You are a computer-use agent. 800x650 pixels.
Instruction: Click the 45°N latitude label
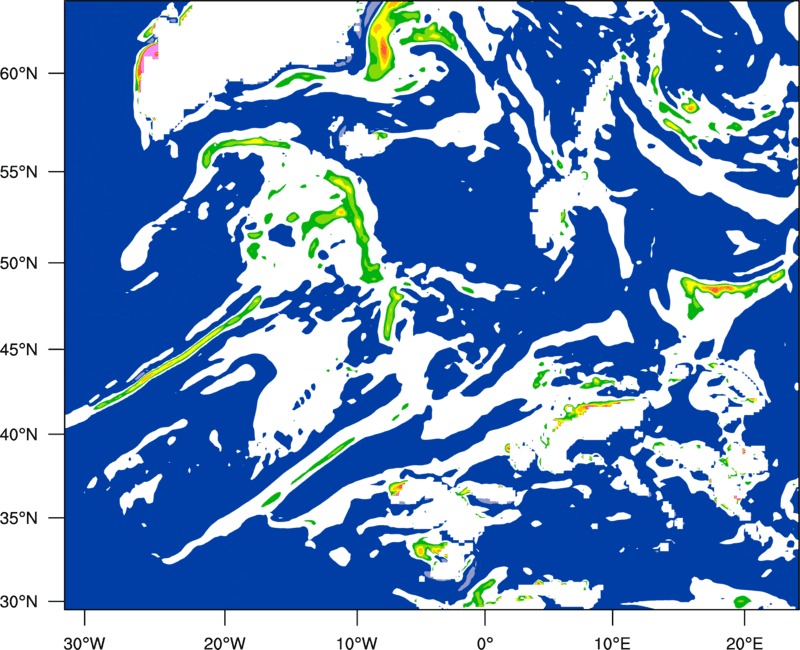pos(19,350)
